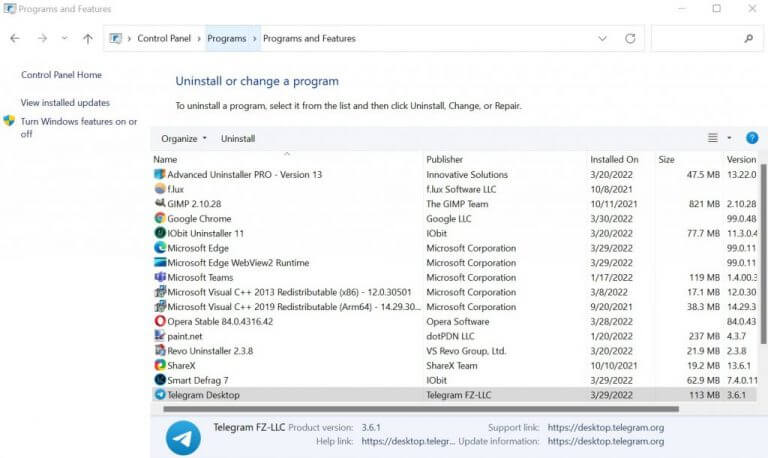Sort by the Version column header
Screen dimensions: 768x458
741,159
